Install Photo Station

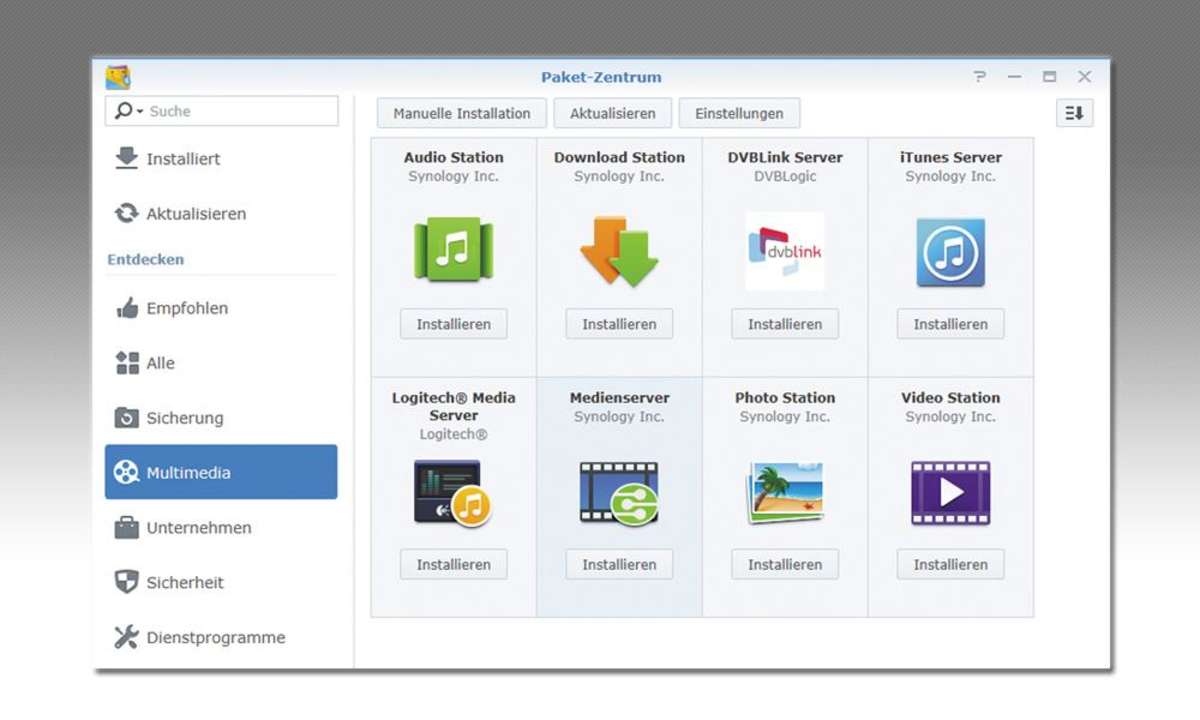[x=785, y=564]
